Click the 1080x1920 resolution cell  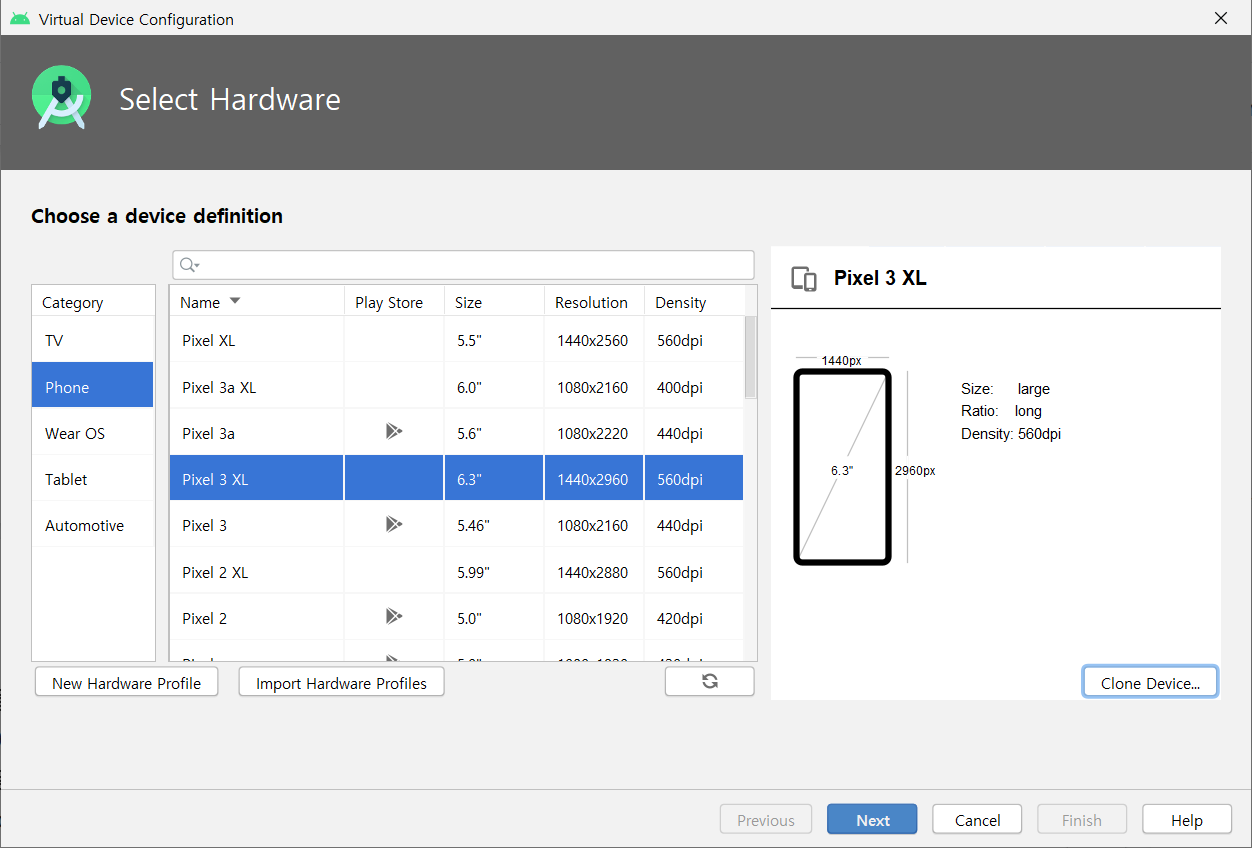click(593, 618)
